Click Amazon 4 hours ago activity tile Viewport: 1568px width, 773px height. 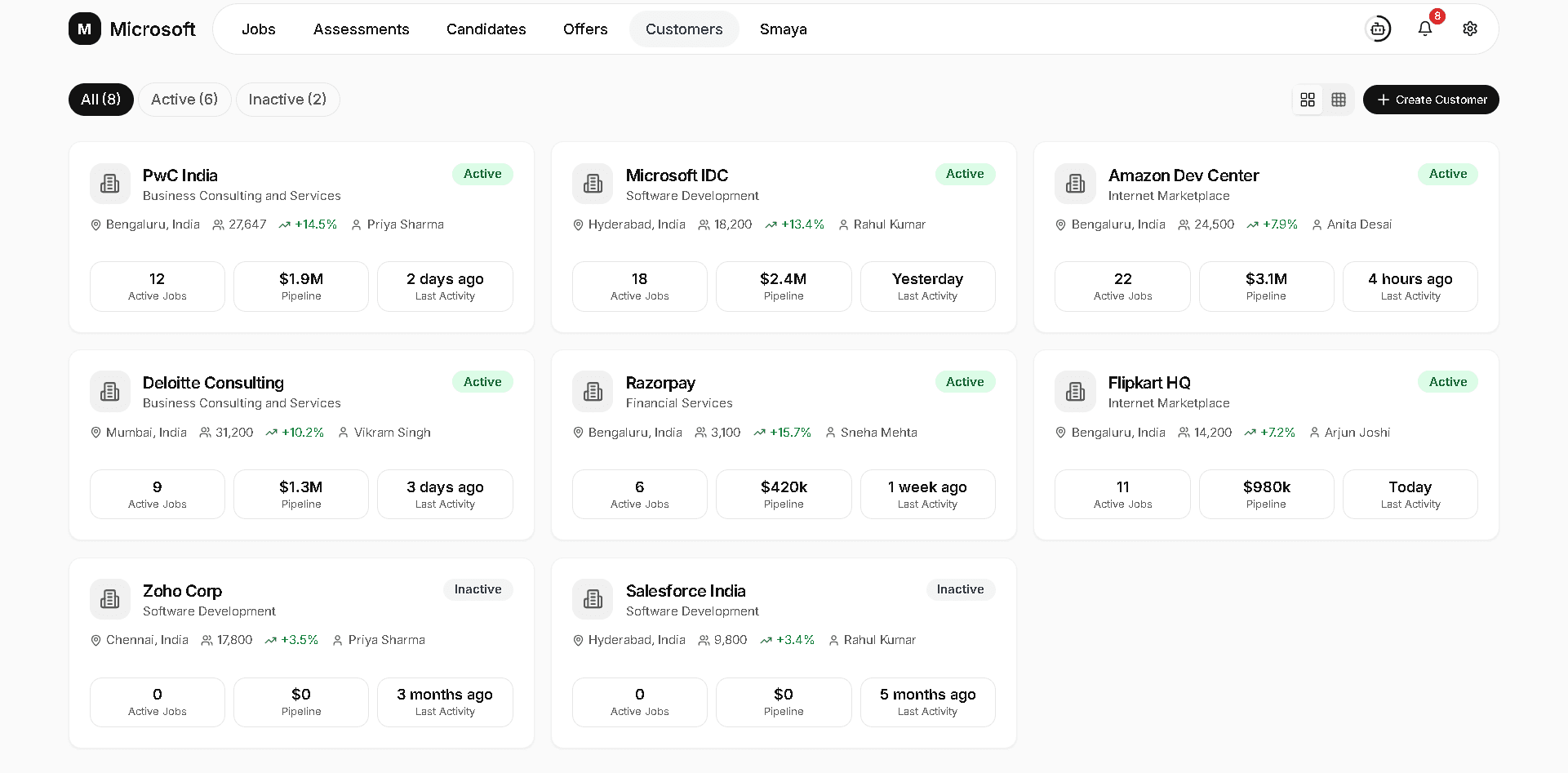point(1410,287)
